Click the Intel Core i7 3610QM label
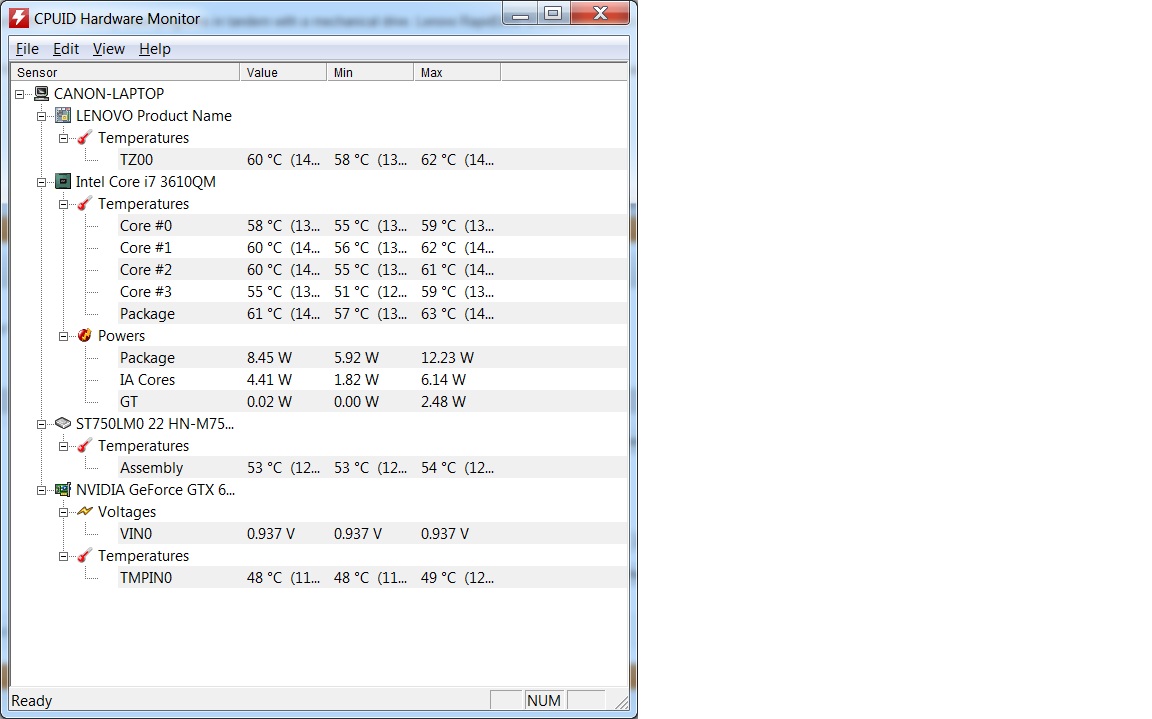1152x719 pixels. click(x=145, y=181)
